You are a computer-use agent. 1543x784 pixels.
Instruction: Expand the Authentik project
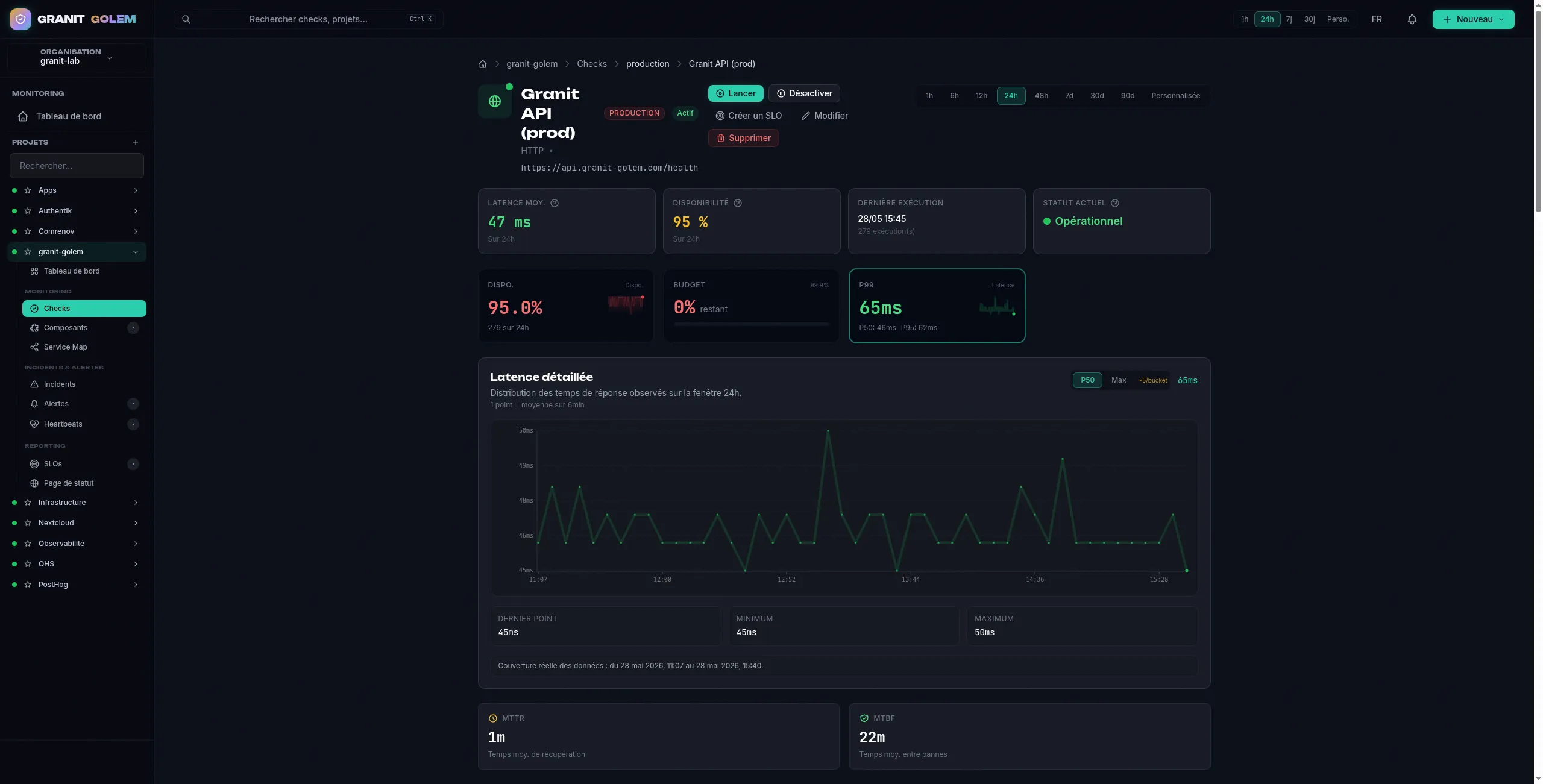136,211
